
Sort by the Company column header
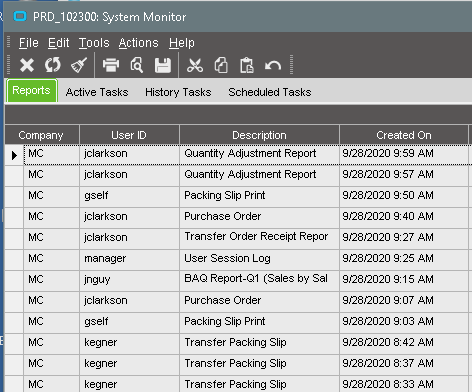[42, 135]
